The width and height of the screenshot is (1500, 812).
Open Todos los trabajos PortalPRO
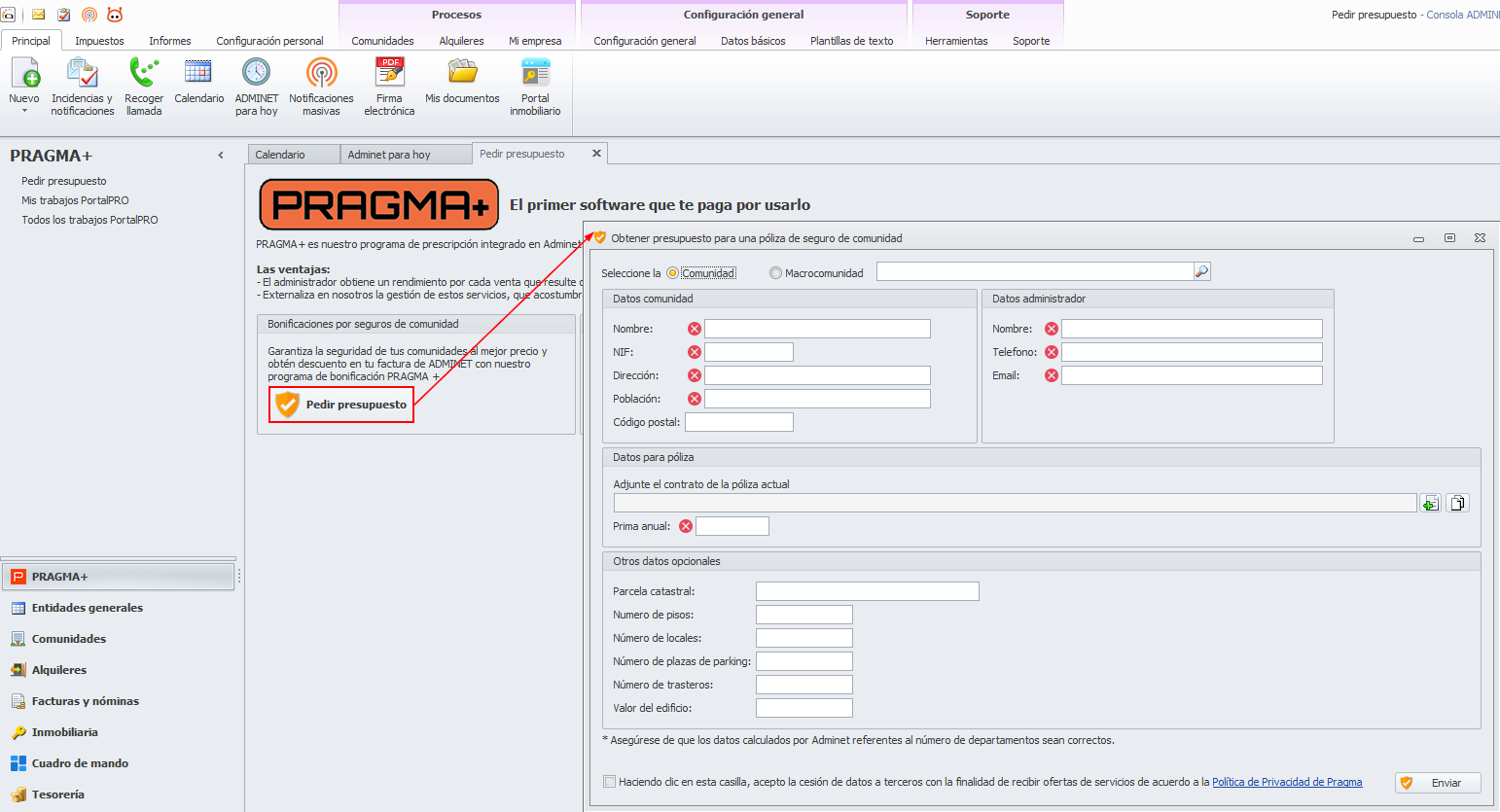tap(89, 220)
